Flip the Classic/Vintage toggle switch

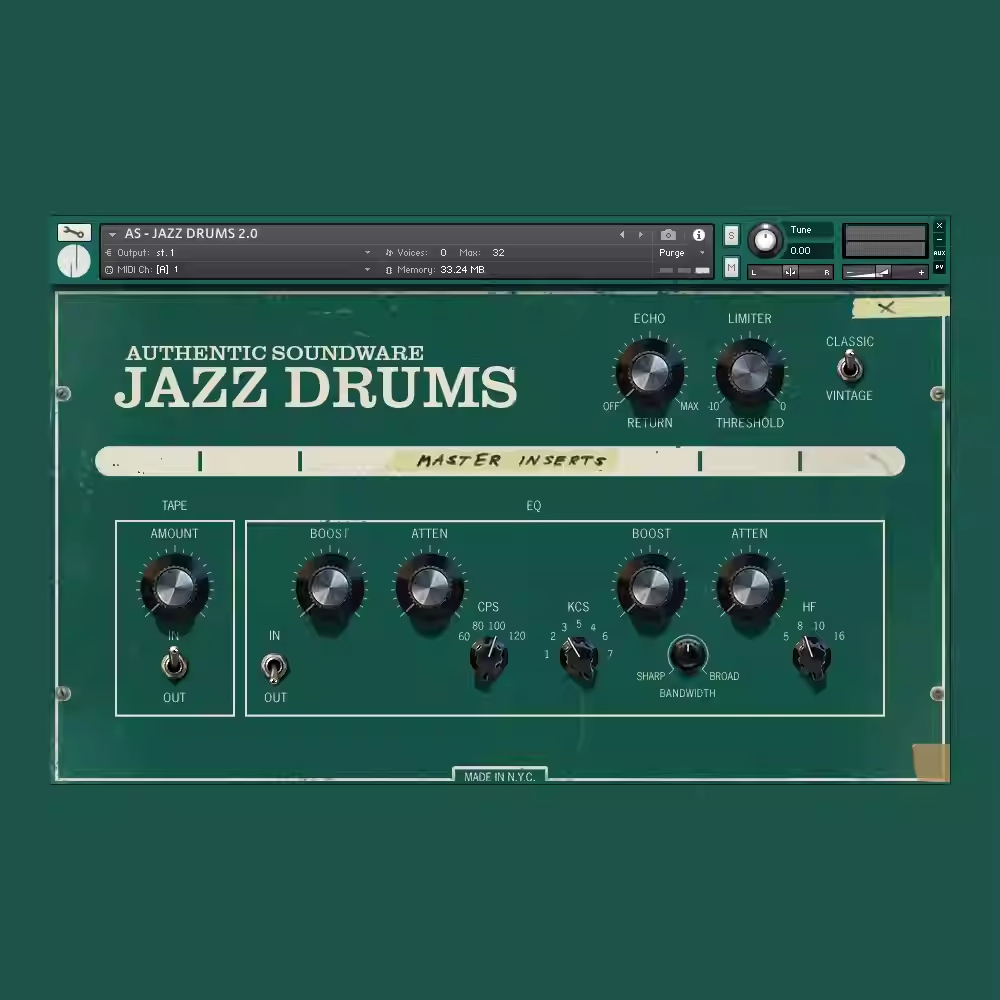tap(849, 367)
